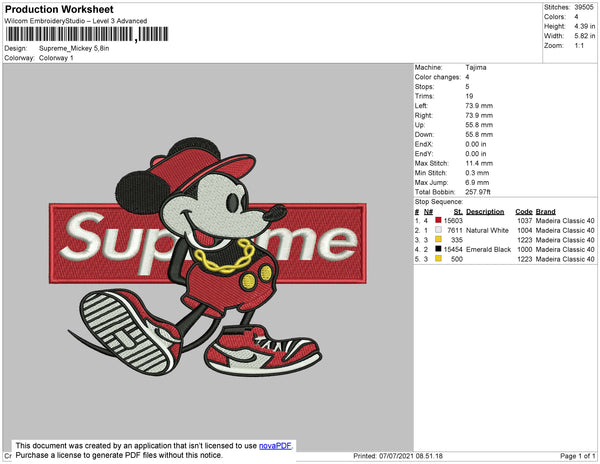Image resolution: width=600 pixels, height=464 pixels.
Task: Click the Supreme Mickey embroidery design preview
Action: pos(208,256)
